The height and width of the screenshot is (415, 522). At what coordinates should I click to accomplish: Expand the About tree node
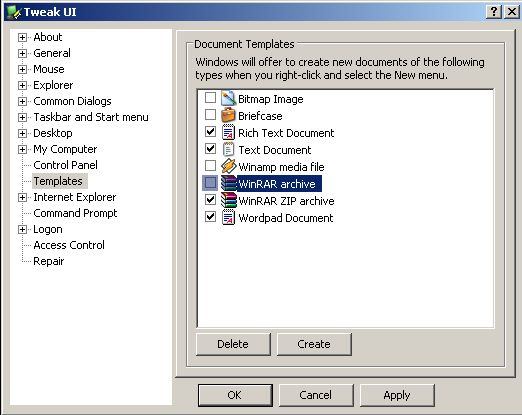[x=22, y=37]
